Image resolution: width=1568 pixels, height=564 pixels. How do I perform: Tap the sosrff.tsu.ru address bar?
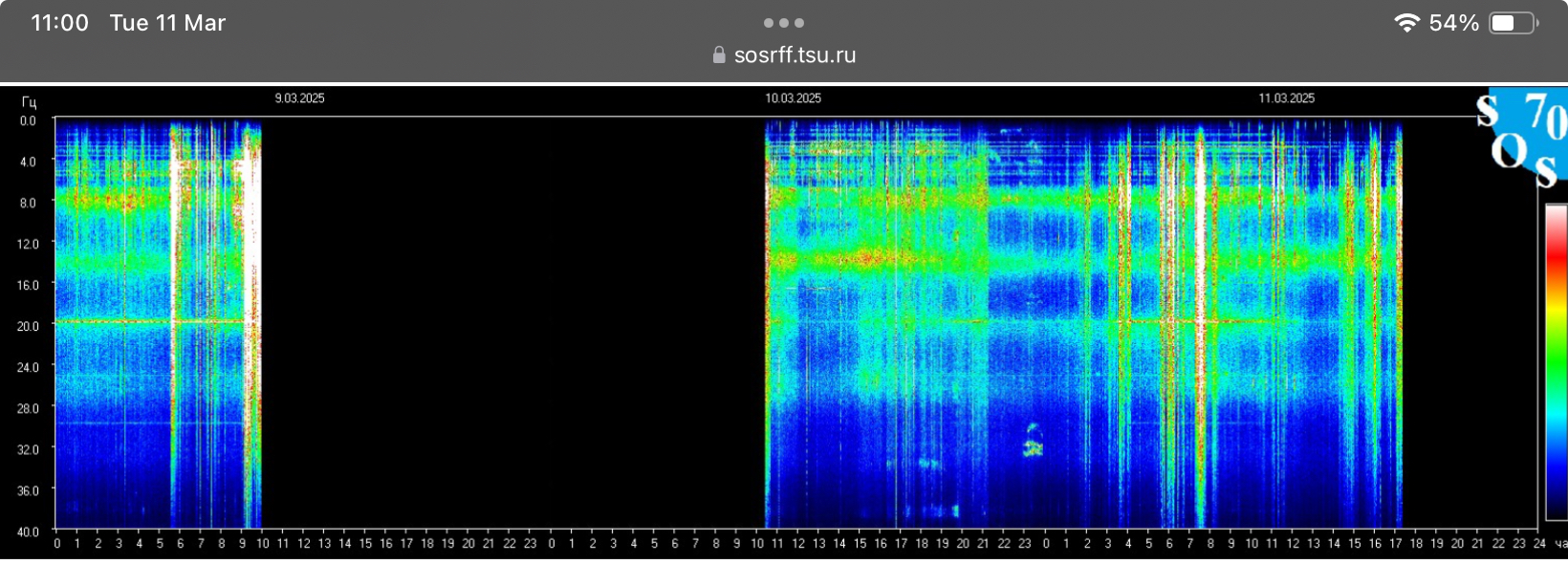[784, 55]
